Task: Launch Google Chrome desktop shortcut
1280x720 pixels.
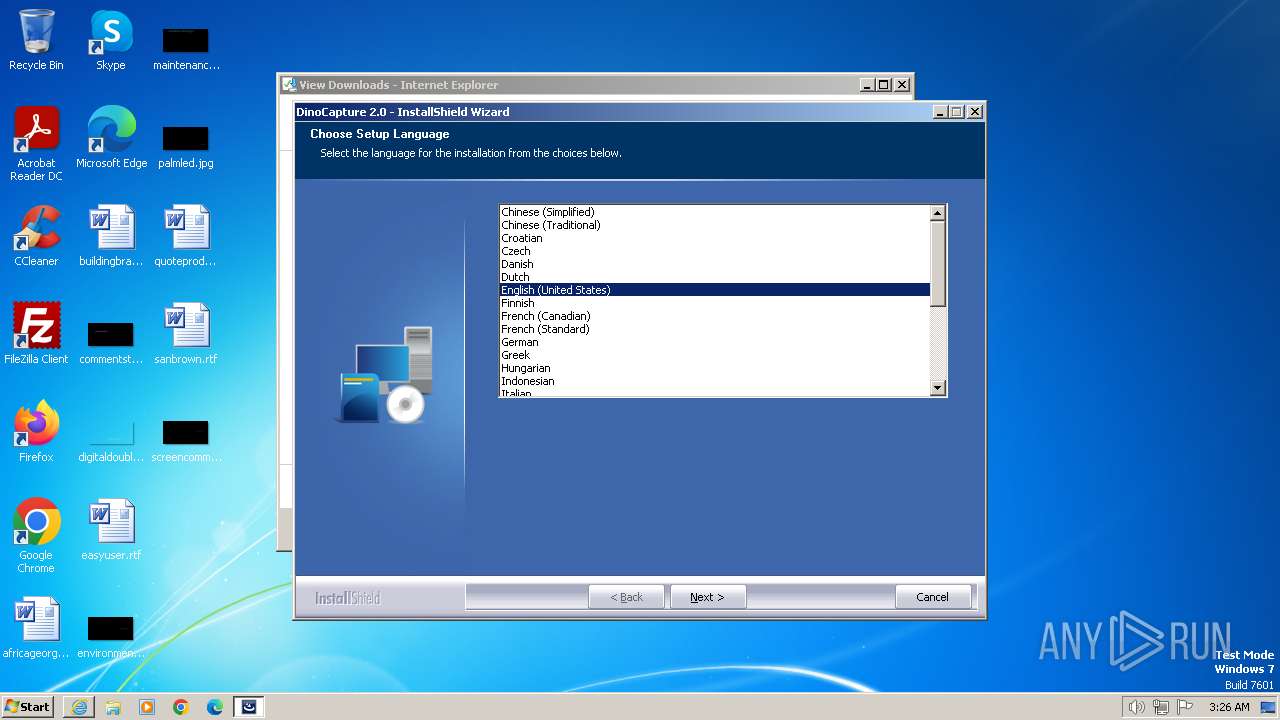Action: [36, 536]
